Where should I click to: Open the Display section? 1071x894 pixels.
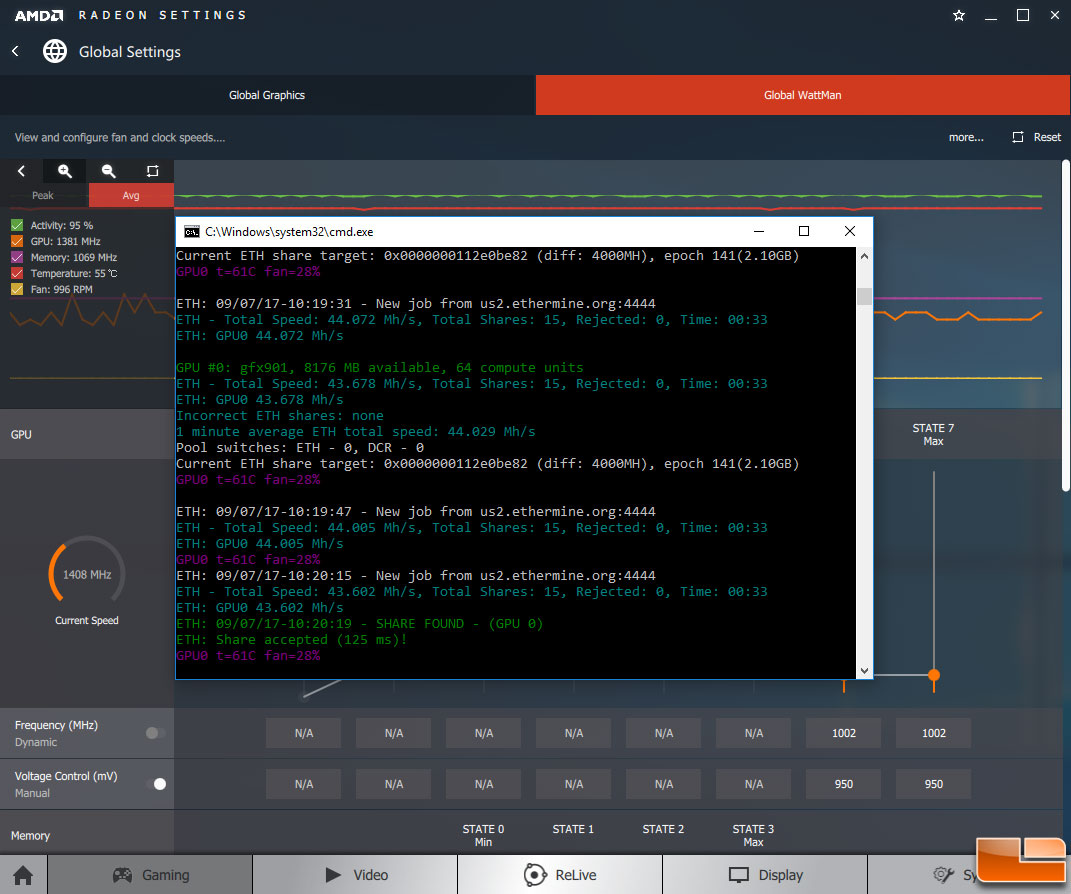pos(765,875)
